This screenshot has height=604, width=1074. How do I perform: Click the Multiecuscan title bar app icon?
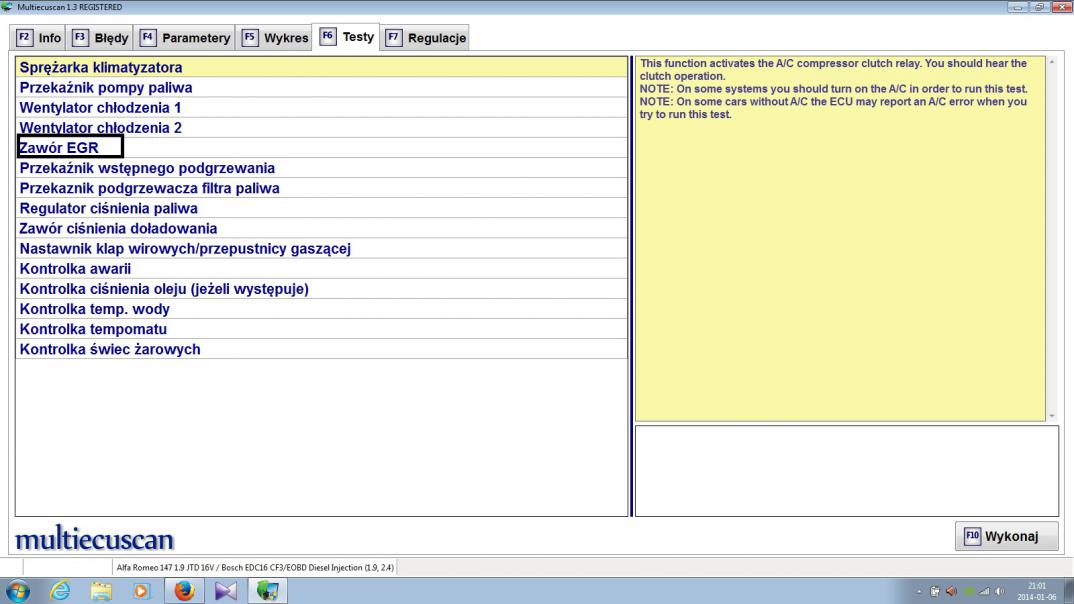pyautogui.click(x=8, y=7)
